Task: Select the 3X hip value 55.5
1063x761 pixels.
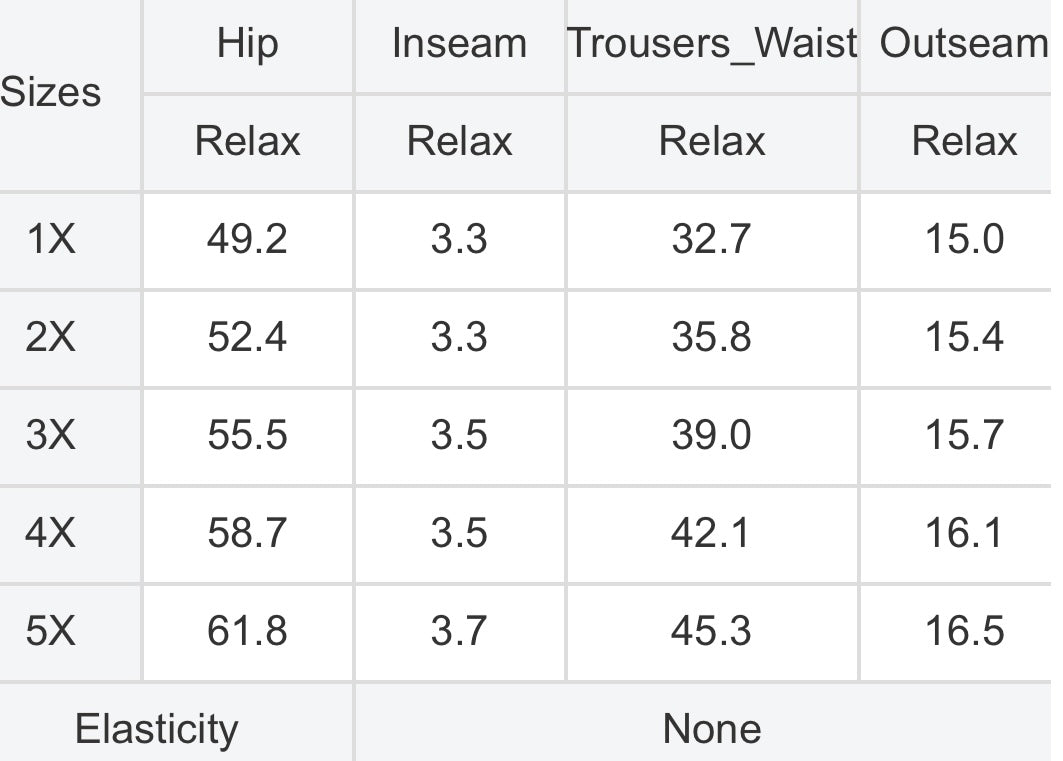Action: point(247,436)
